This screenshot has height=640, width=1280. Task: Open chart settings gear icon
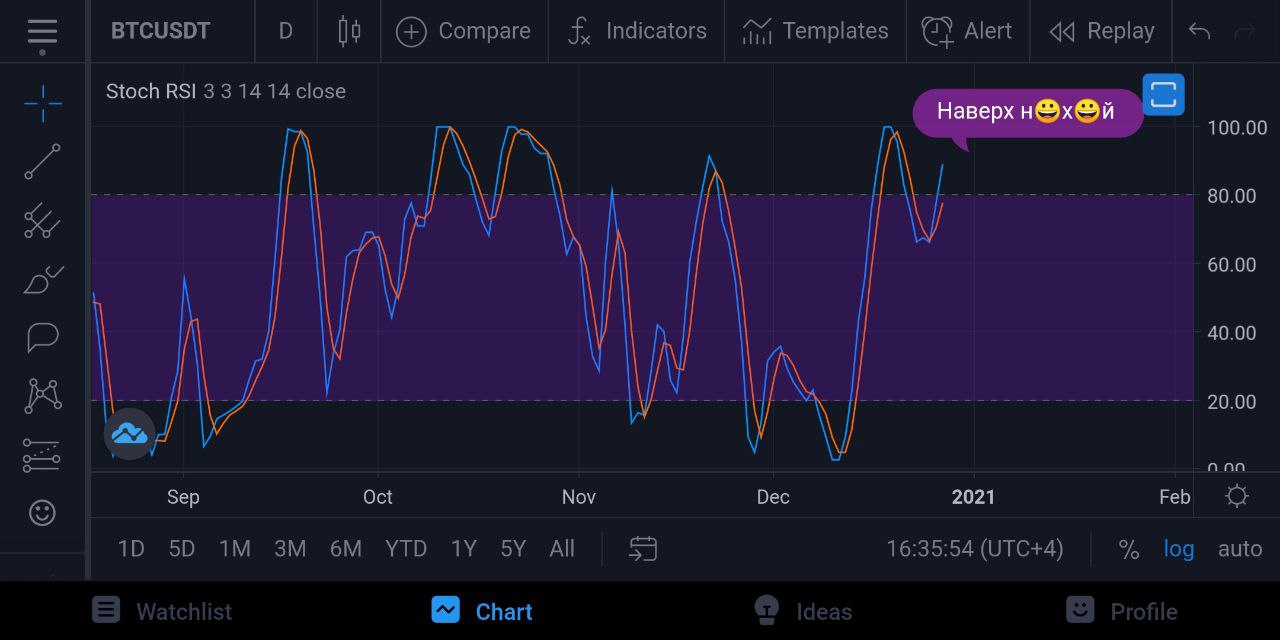click(x=1237, y=496)
